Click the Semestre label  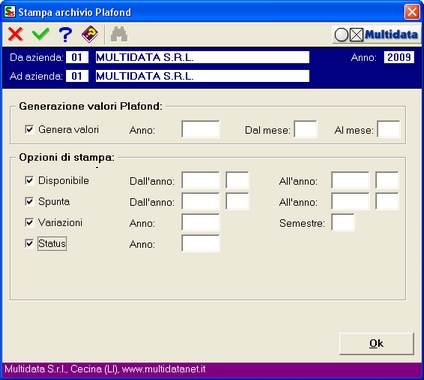click(302, 223)
